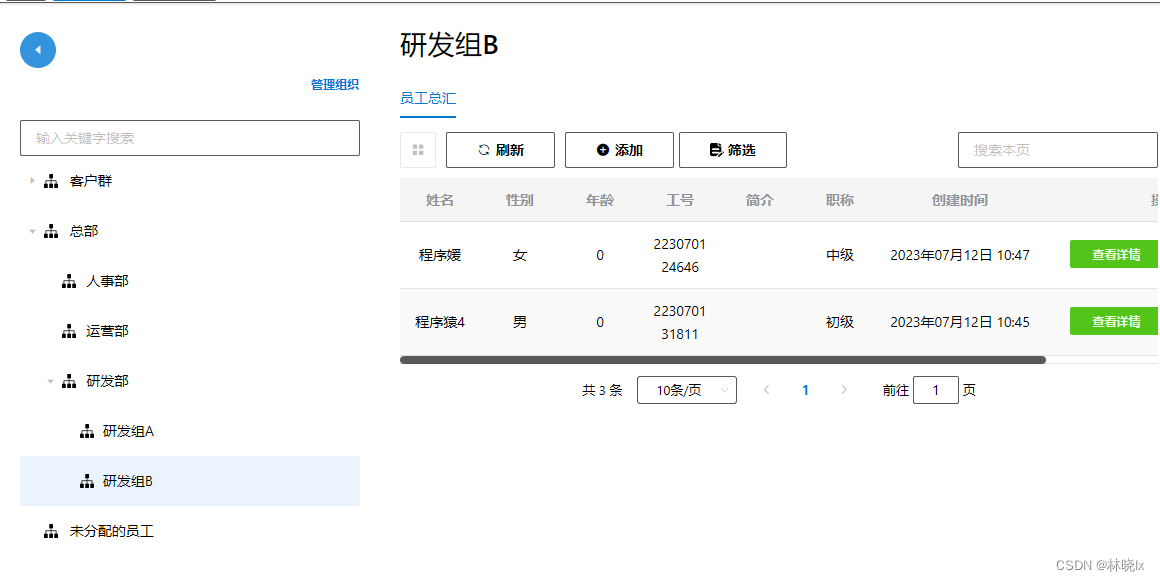1160x581 pixels.
Task: Click the org icon next to 运营部
Action: point(69,332)
